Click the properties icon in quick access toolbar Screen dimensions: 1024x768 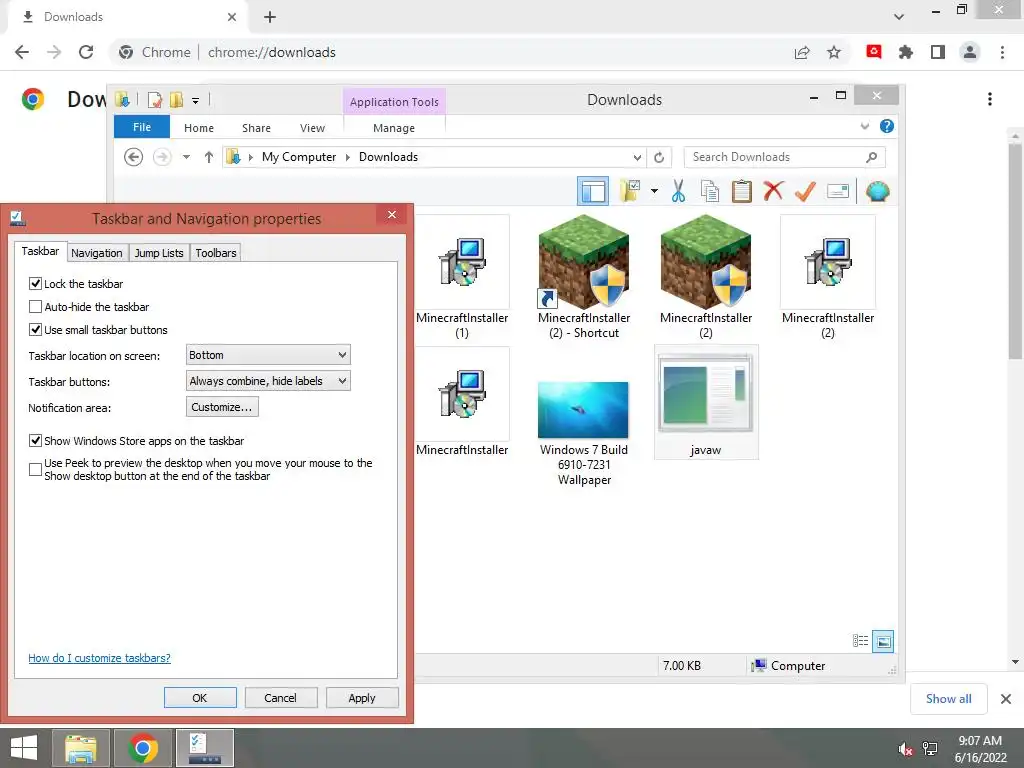[155, 100]
